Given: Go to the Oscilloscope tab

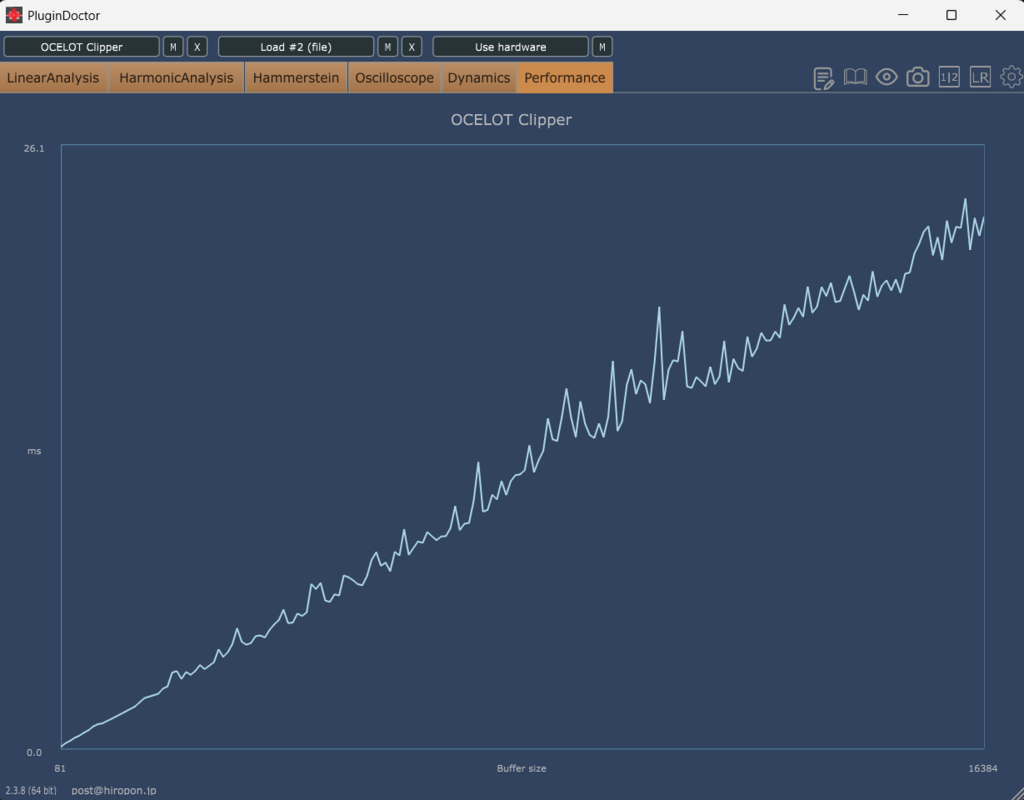Looking at the screenshot, I should (394, 78).
